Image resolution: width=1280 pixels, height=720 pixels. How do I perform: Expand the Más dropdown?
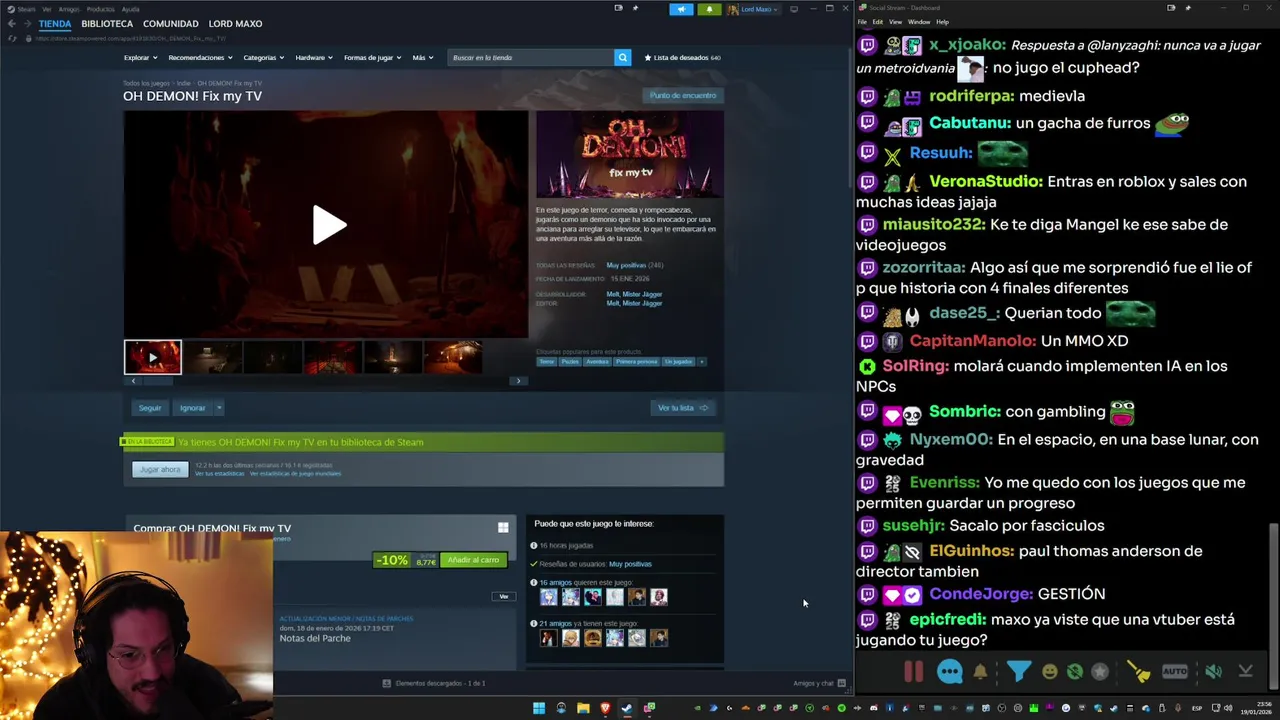423,58
